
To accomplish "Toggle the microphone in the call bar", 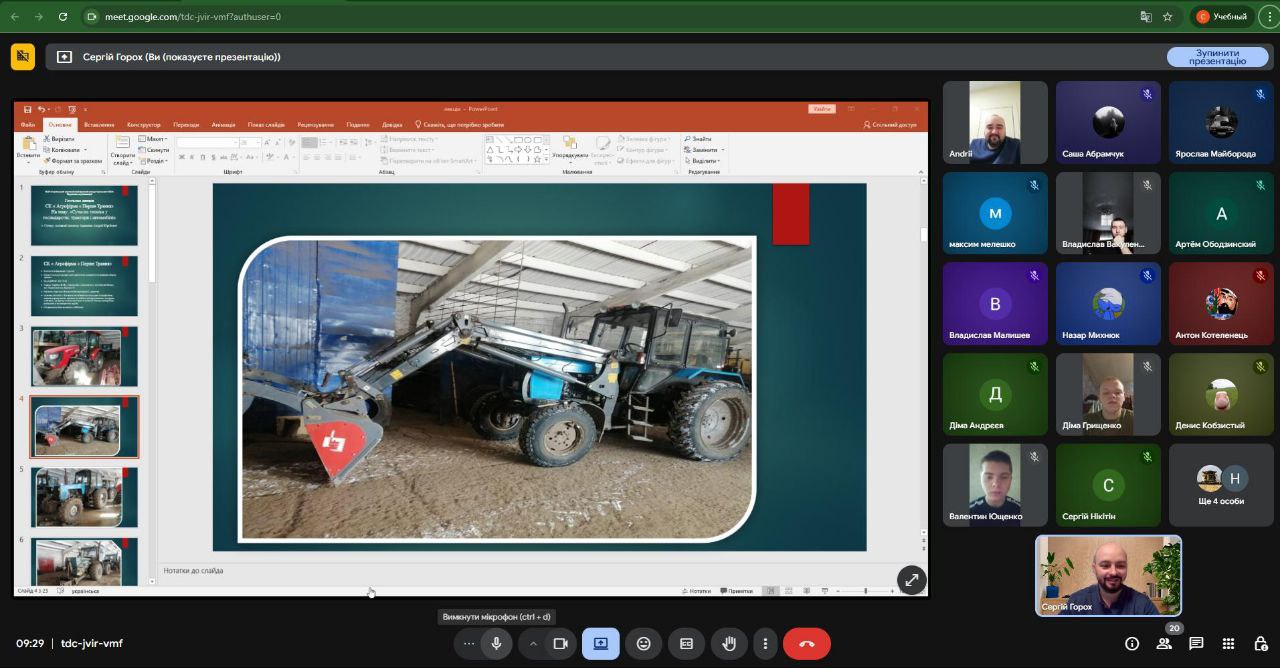I will [x=496, y=644].
